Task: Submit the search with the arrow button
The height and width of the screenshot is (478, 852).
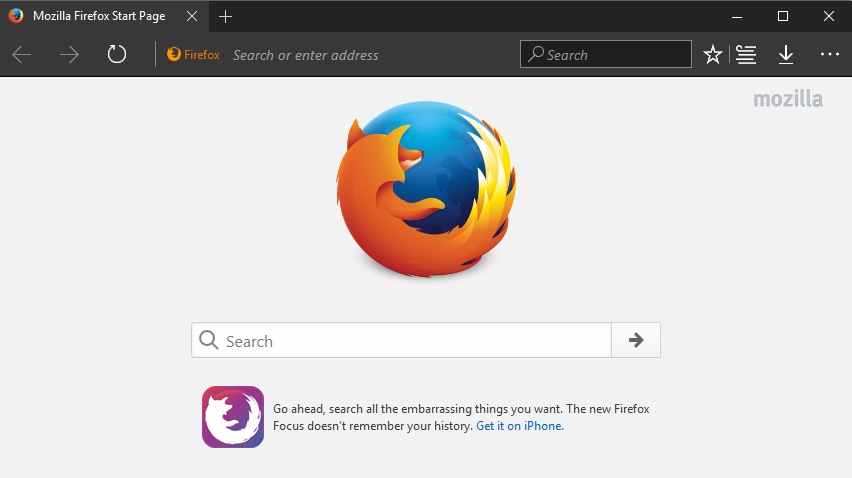Action: (x=636, y=340)
